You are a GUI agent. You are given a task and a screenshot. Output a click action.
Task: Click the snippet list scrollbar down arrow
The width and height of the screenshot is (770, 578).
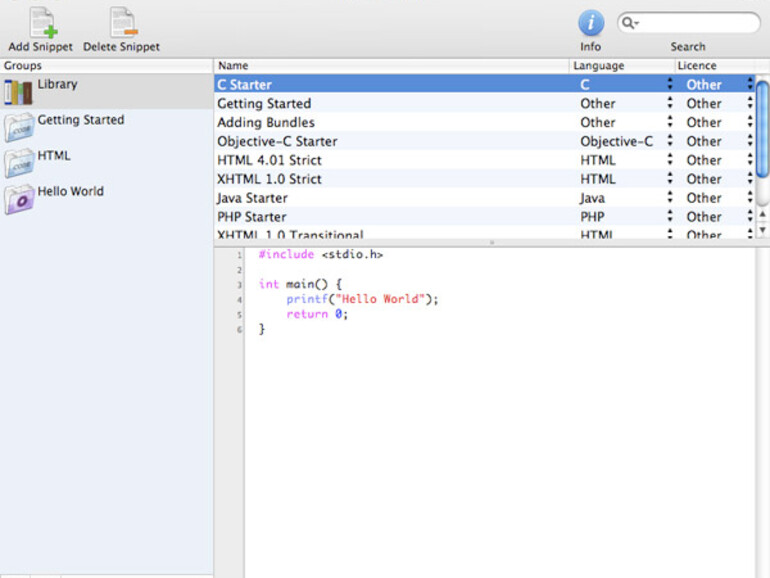click(x=762, y=230)
